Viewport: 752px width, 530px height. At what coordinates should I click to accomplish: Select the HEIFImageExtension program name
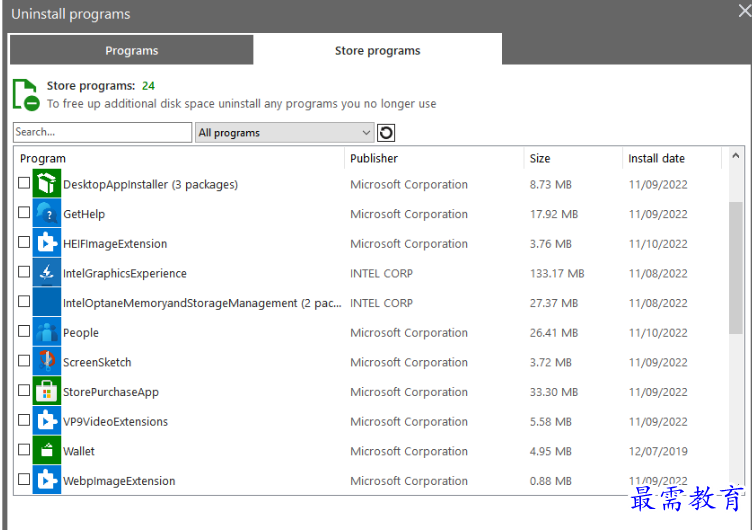(x=115, y=244)
